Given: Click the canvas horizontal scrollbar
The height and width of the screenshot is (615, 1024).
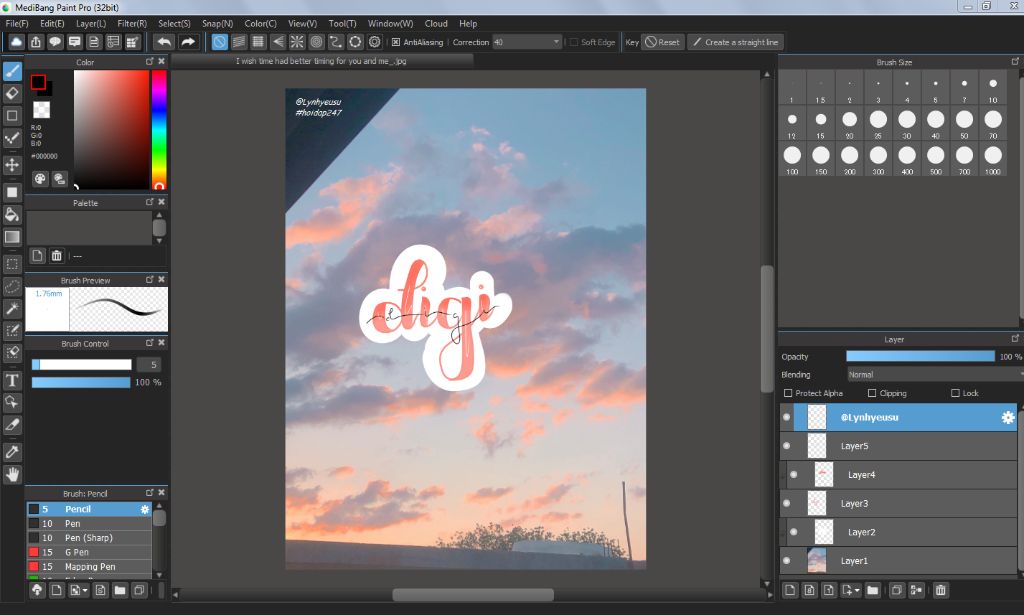Looking at the screenshot, I should click(x=473, y=595).
